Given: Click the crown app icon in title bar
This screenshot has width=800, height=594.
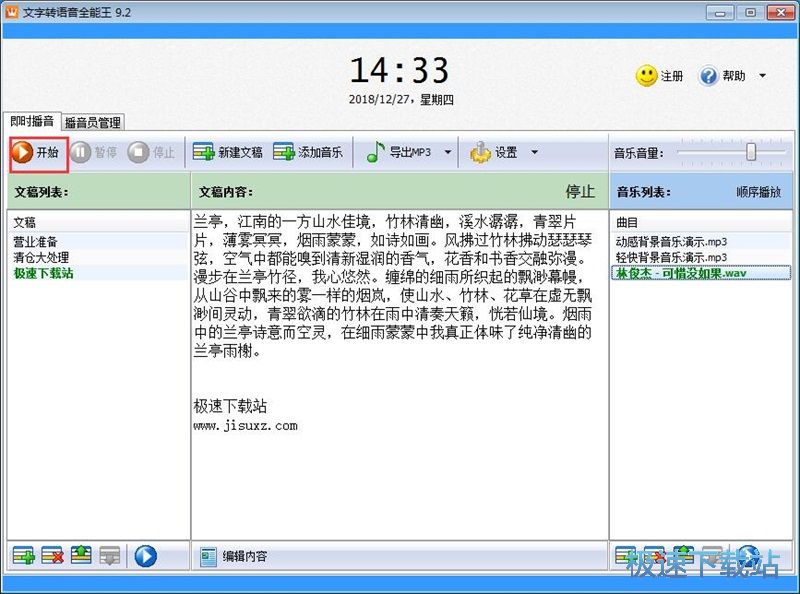Looking at the screenshot, I should (x=12, y=11).
